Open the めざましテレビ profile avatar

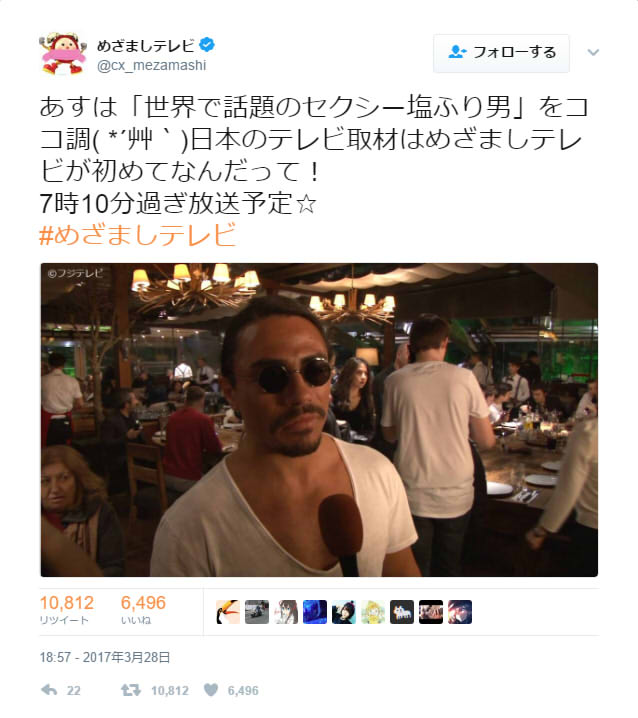[x=63, y=53]
